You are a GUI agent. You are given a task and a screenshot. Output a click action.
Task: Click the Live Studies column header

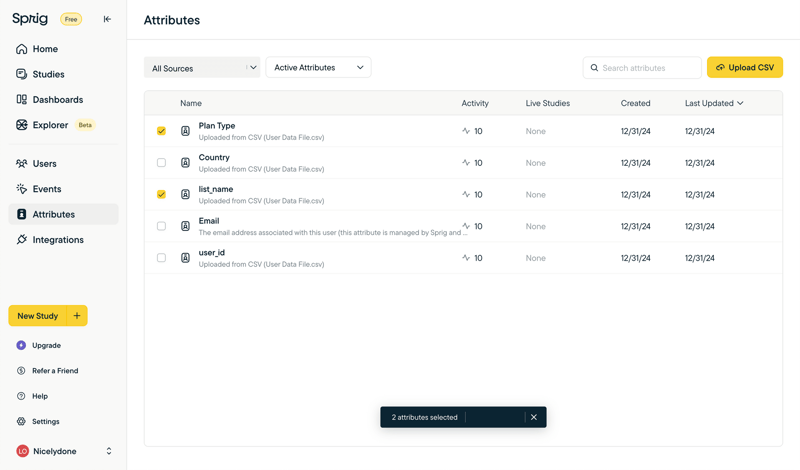547,103
